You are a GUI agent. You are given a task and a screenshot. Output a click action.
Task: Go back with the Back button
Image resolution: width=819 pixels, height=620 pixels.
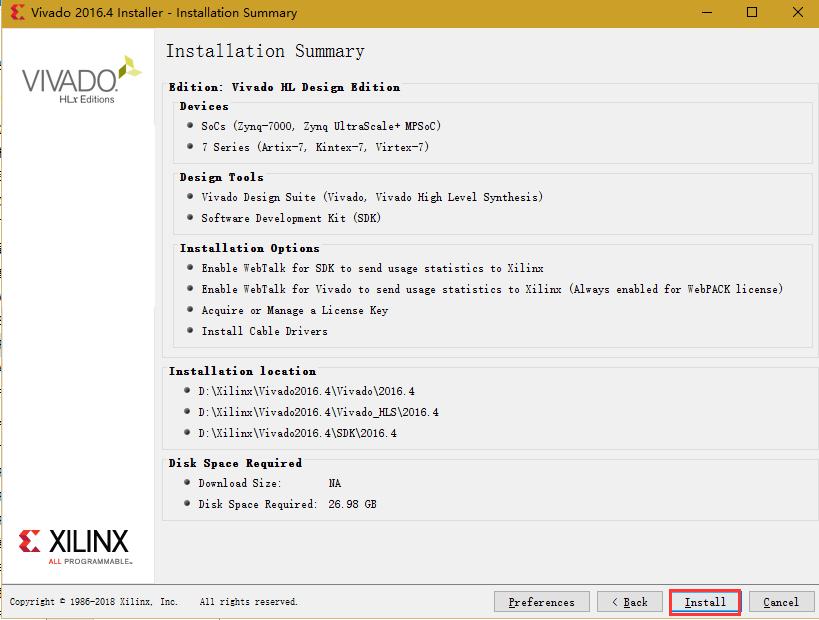click(x=629, y=602)
